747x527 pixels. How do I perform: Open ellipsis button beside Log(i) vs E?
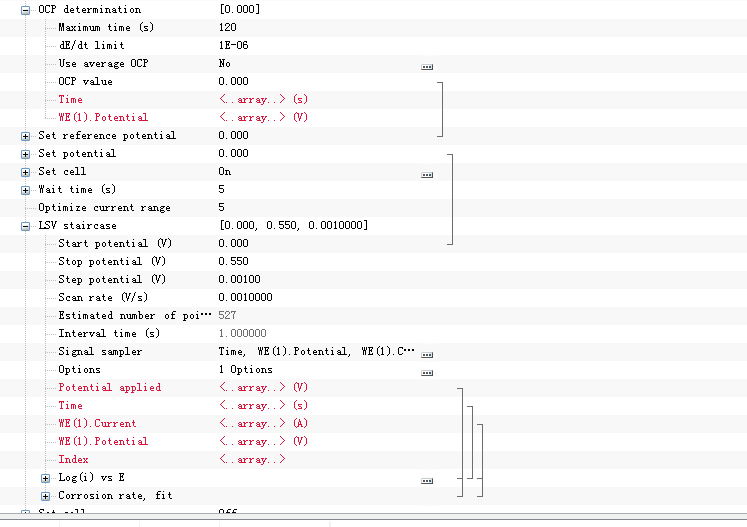(427, 481)
